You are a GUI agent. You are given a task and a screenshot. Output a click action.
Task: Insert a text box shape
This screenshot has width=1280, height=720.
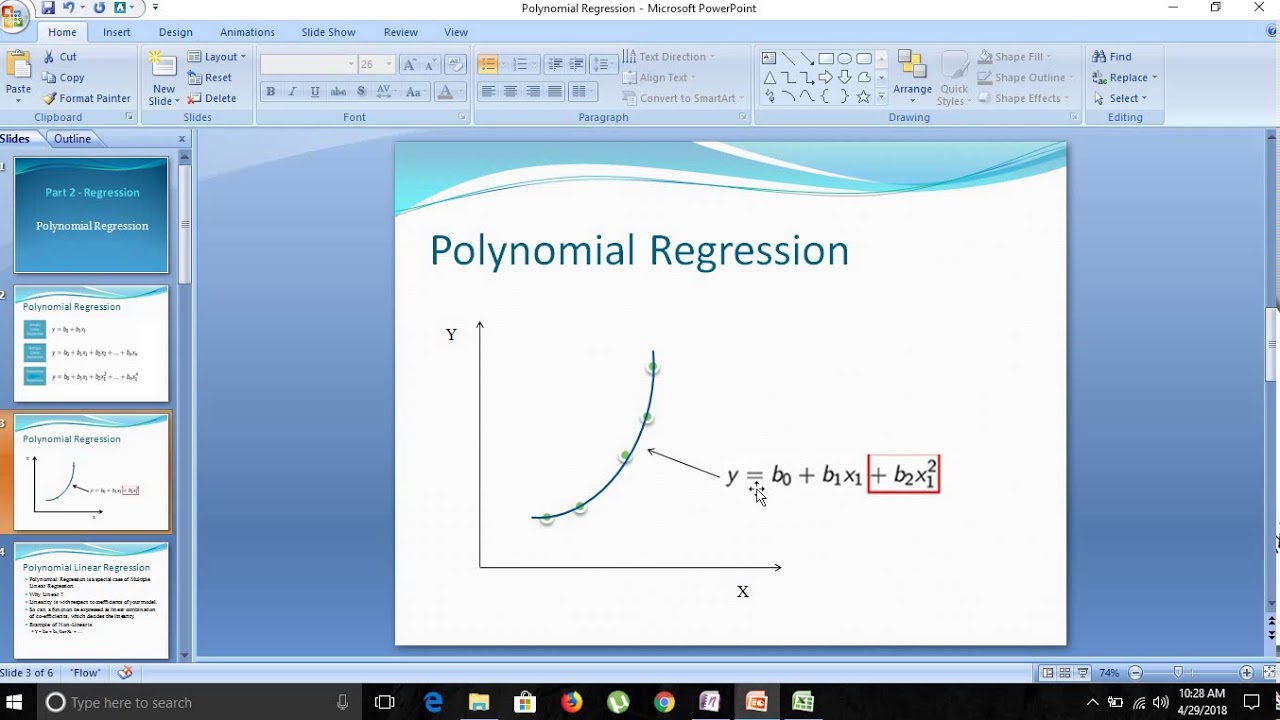[769, 58]
